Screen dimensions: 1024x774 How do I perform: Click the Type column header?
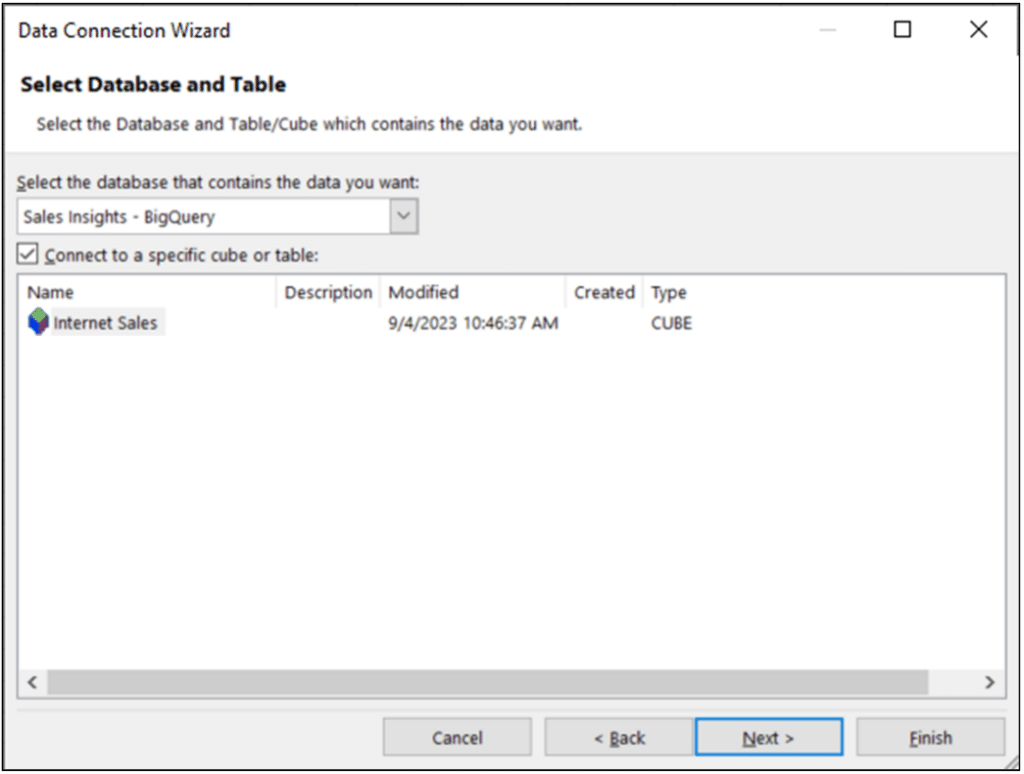pyautogui.click(x=669, y=292)
